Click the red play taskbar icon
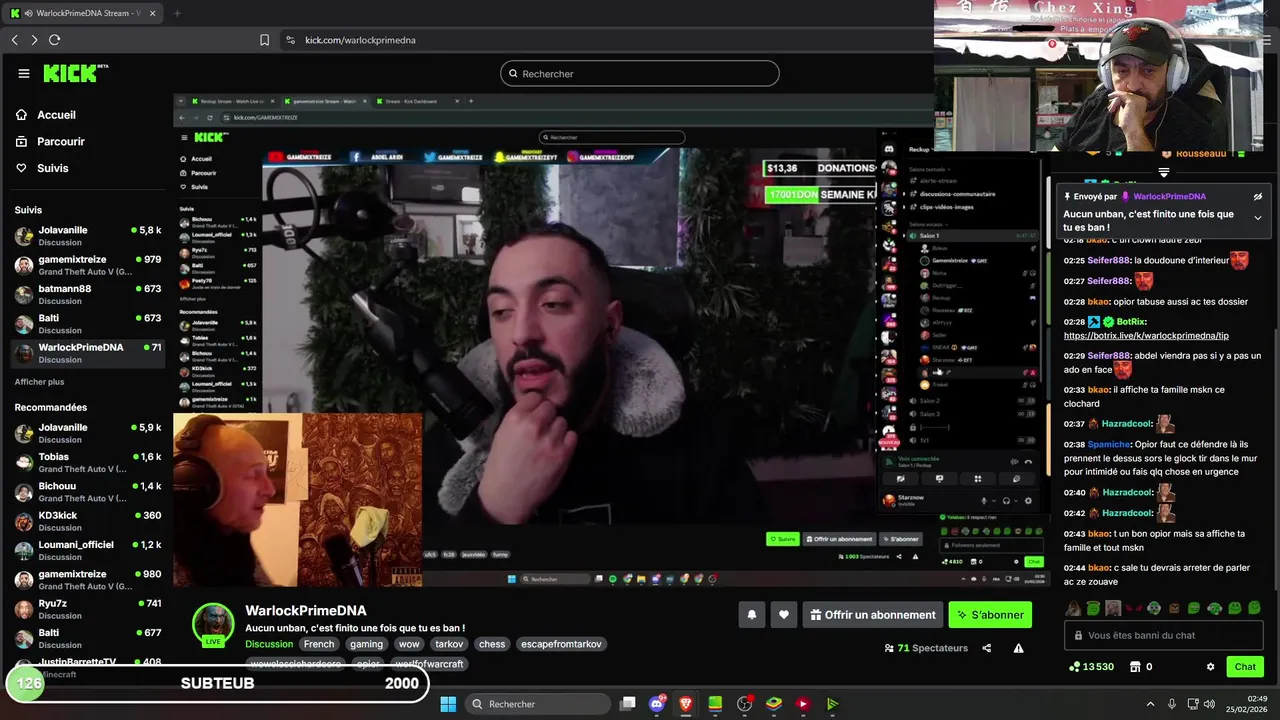This screenshot has height=720, width=1280. (x=802, y=704)
